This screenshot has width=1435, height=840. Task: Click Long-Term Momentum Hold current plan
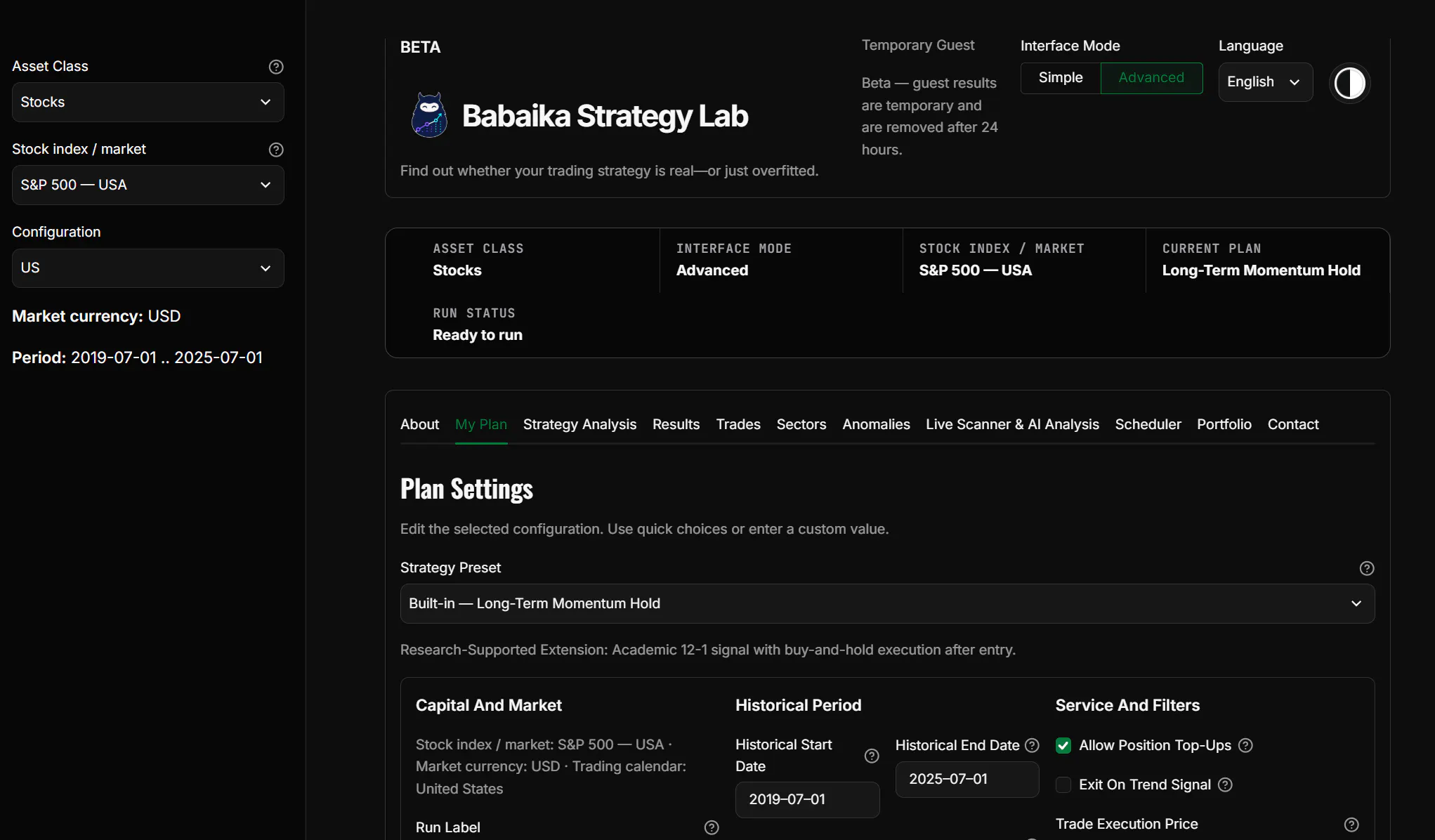(1261, 270)
